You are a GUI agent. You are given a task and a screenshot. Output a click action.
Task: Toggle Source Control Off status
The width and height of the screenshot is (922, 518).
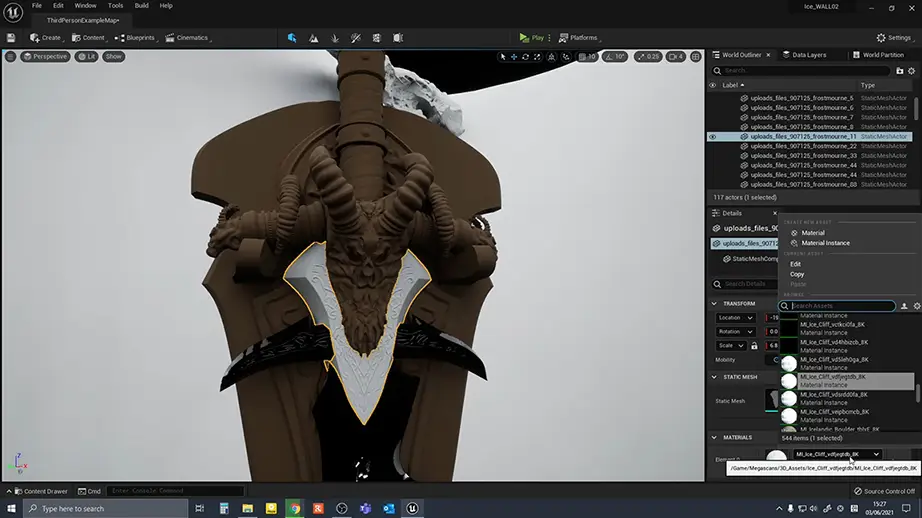[884, 491]
